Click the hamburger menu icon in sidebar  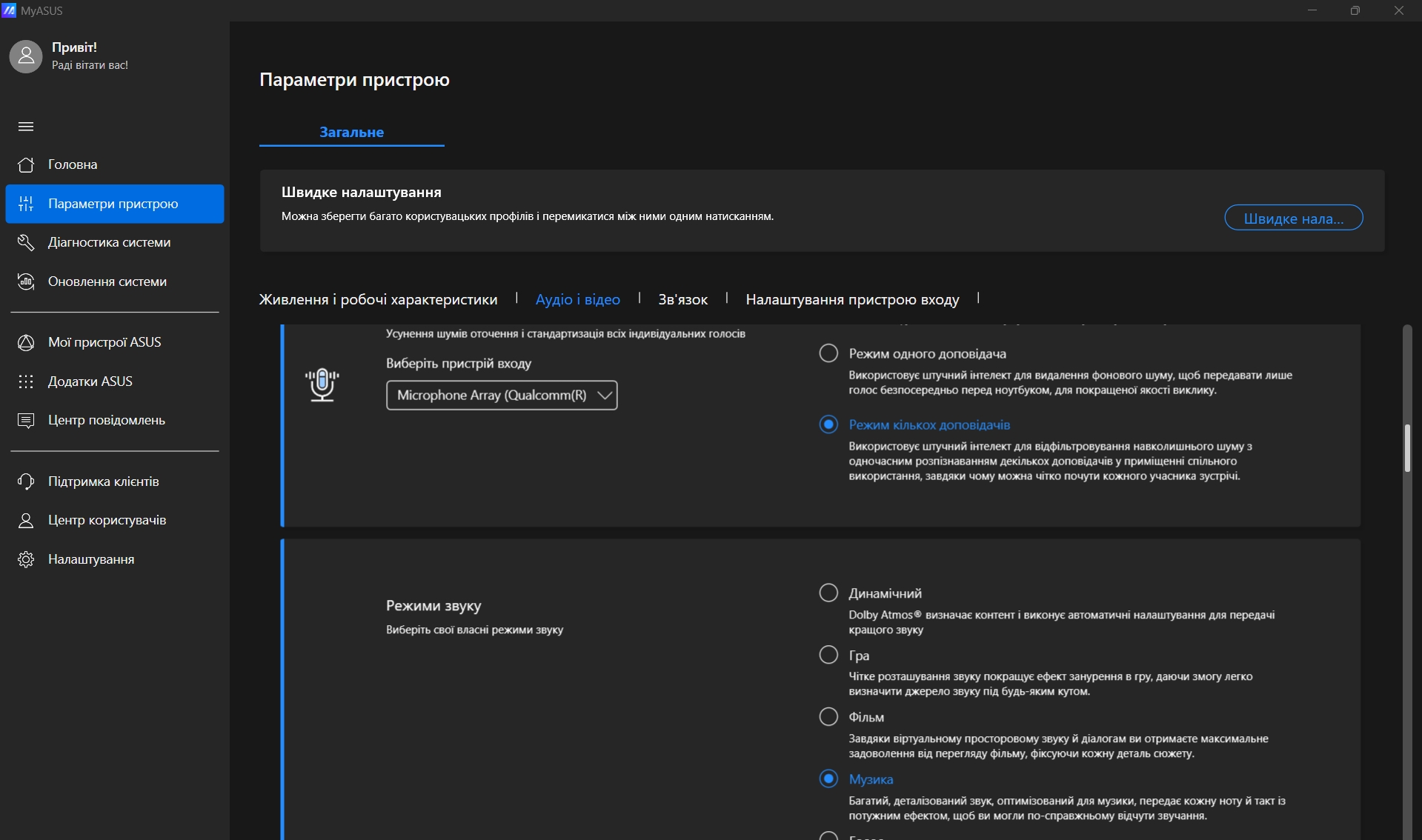click(26, 127)
